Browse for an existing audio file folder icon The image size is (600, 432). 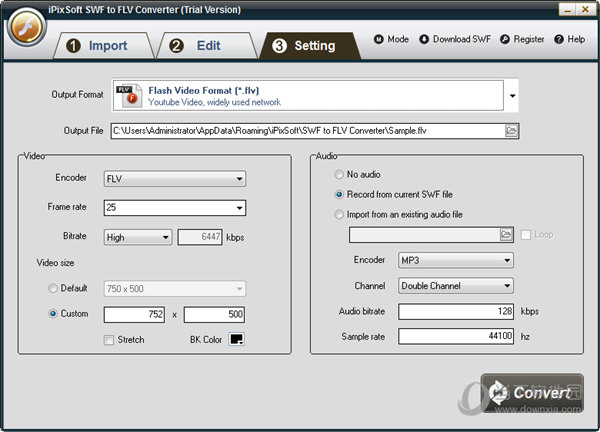(x=506, y=234)
